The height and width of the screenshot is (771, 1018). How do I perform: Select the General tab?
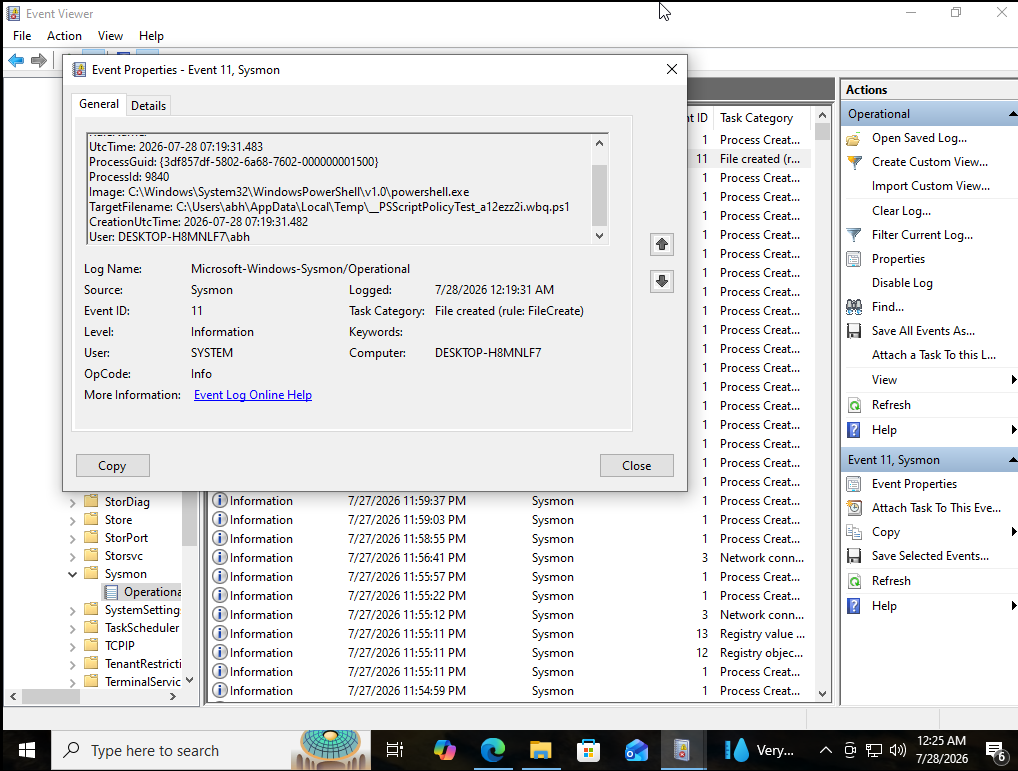point(99,104)
